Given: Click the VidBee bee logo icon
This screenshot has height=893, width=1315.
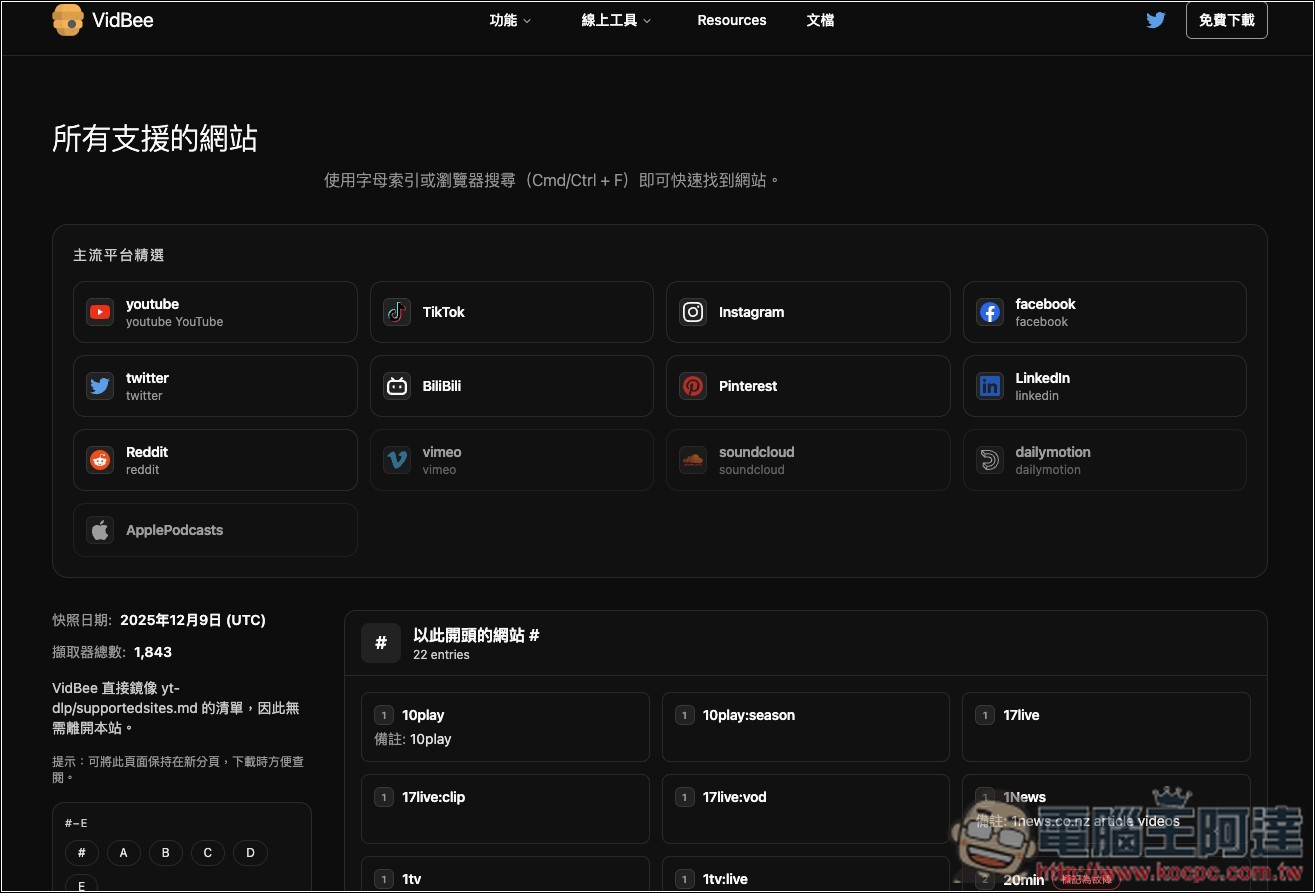Looking at the screenshot, I should [68, 20].
